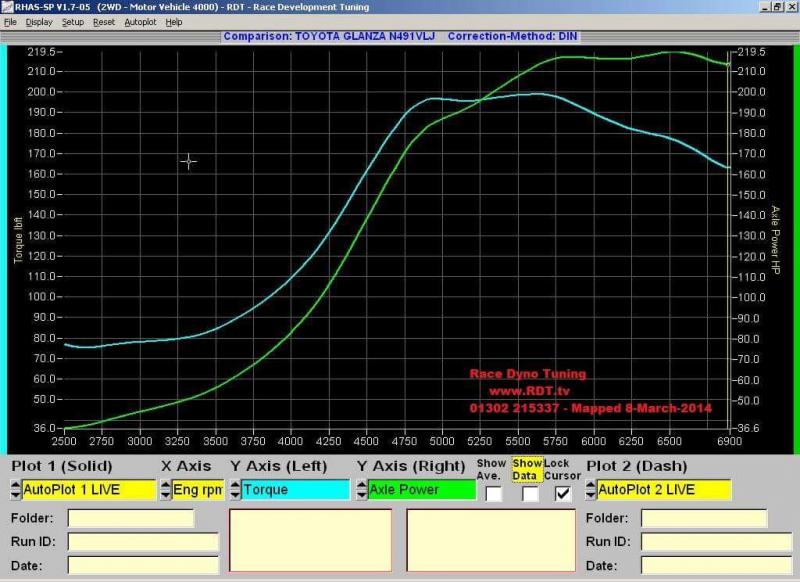Viewport: 800px width, 582px height.
Task: Click spinner arrows left of Eng rpm
Action: (x=164, y=490)
